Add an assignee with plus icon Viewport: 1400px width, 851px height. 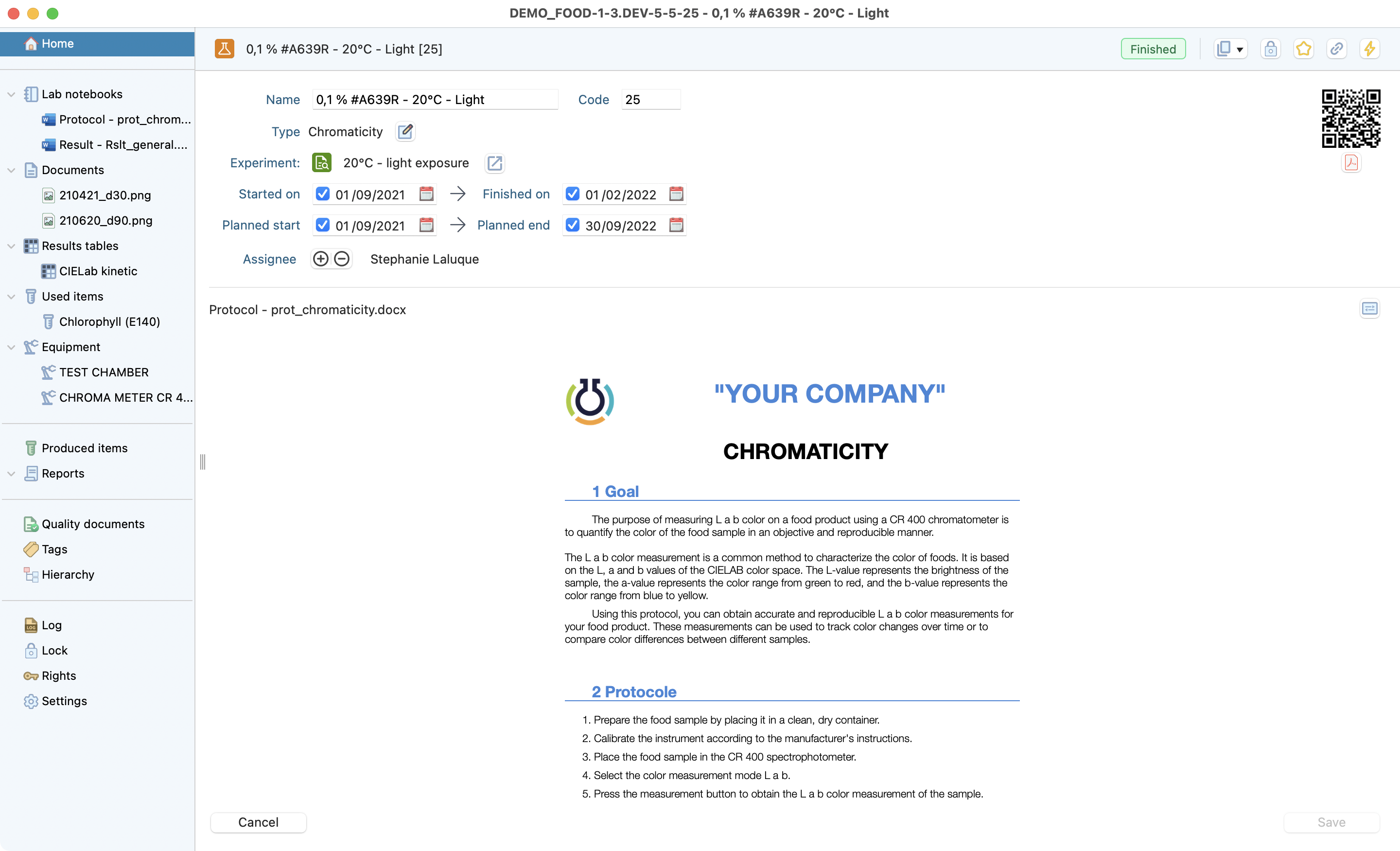pyautogui.click(x=320, y=259)
